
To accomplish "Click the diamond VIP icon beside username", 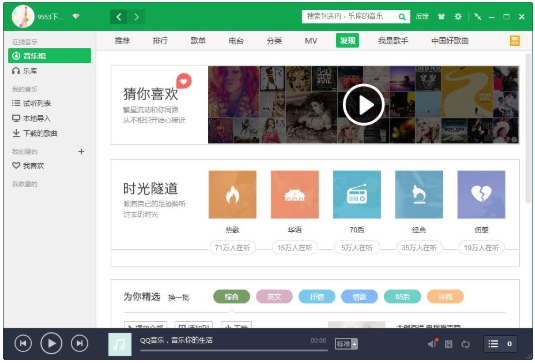I will click(x=76, y=16).
